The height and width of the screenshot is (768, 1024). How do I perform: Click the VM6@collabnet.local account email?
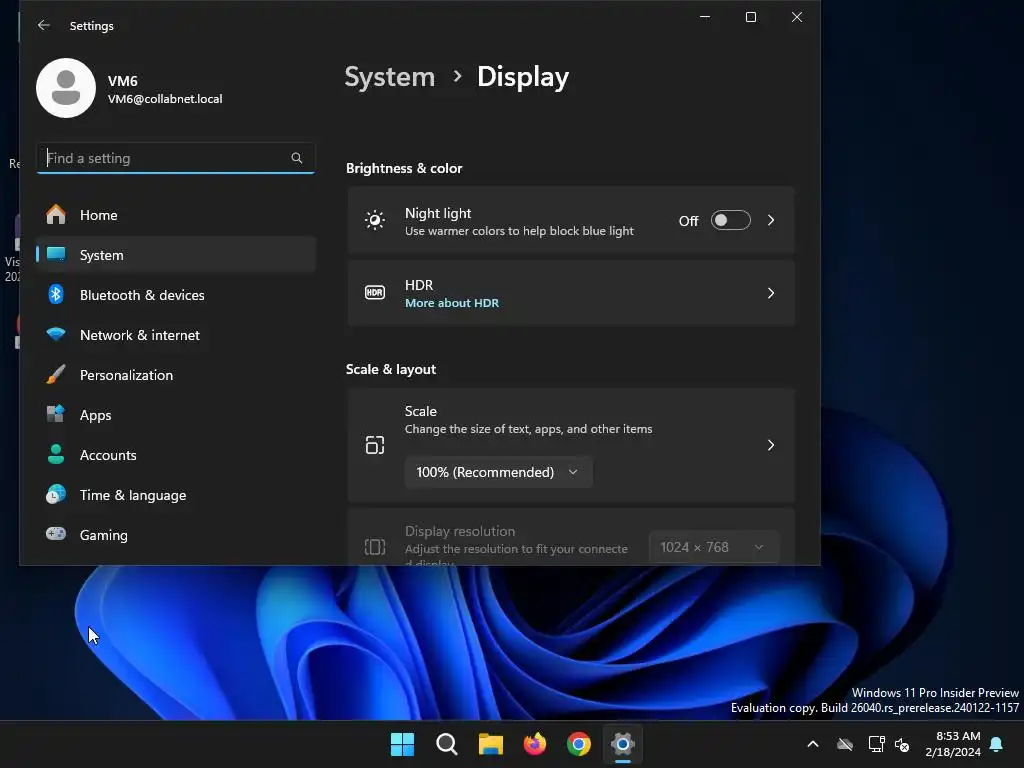(165, 99)
